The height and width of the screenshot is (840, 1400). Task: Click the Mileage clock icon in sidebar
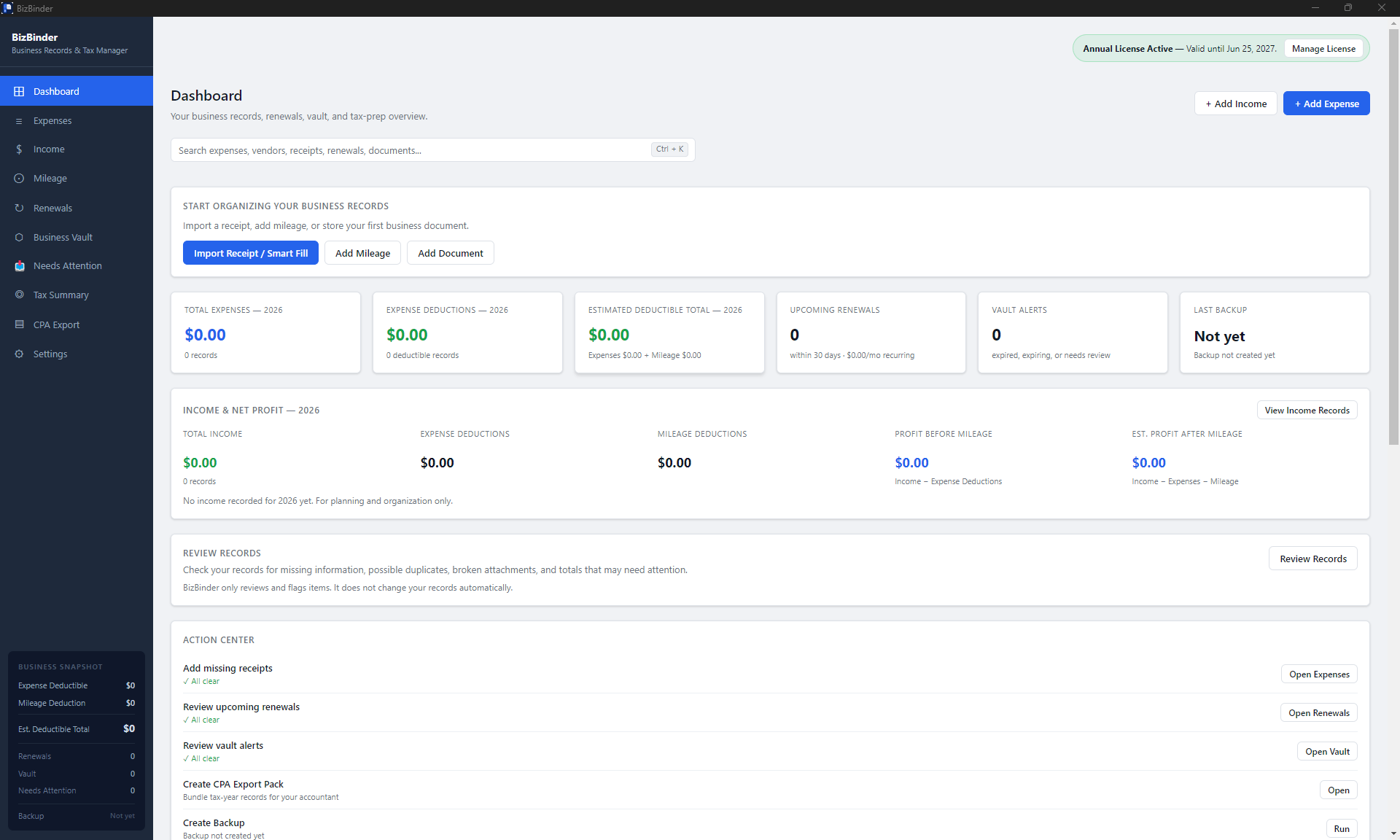(x=19, y=179)
